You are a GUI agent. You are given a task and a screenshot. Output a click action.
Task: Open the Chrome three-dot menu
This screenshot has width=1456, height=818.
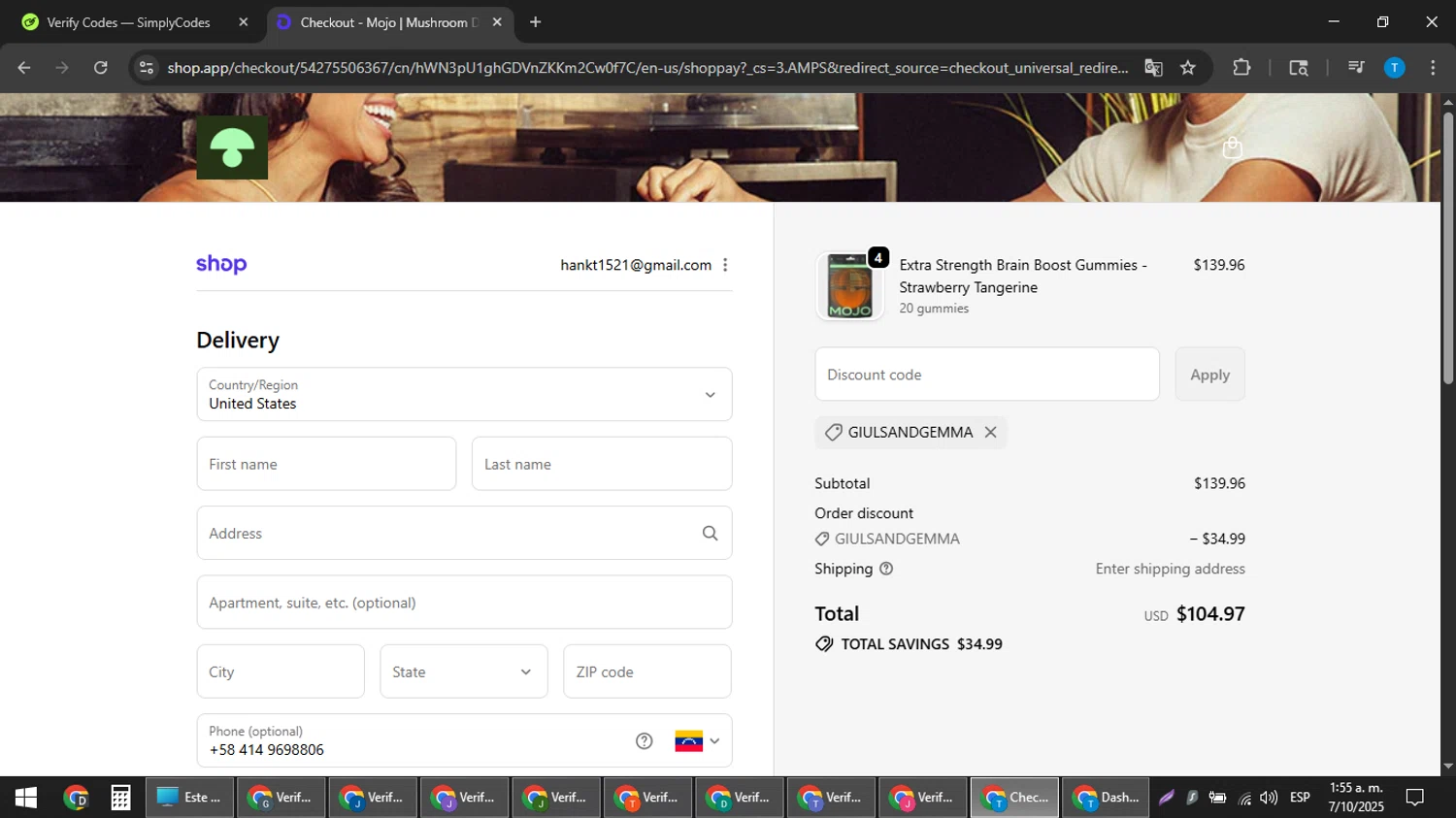tap(1433, 68)
